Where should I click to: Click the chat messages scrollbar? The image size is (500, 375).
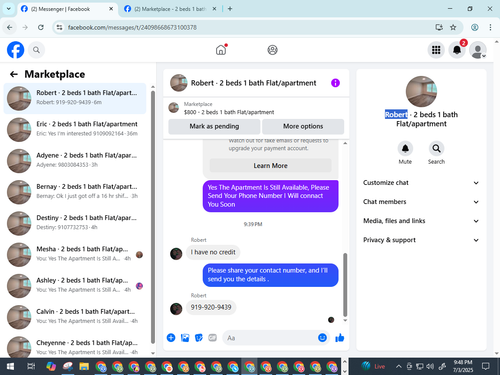click(345, 285)
